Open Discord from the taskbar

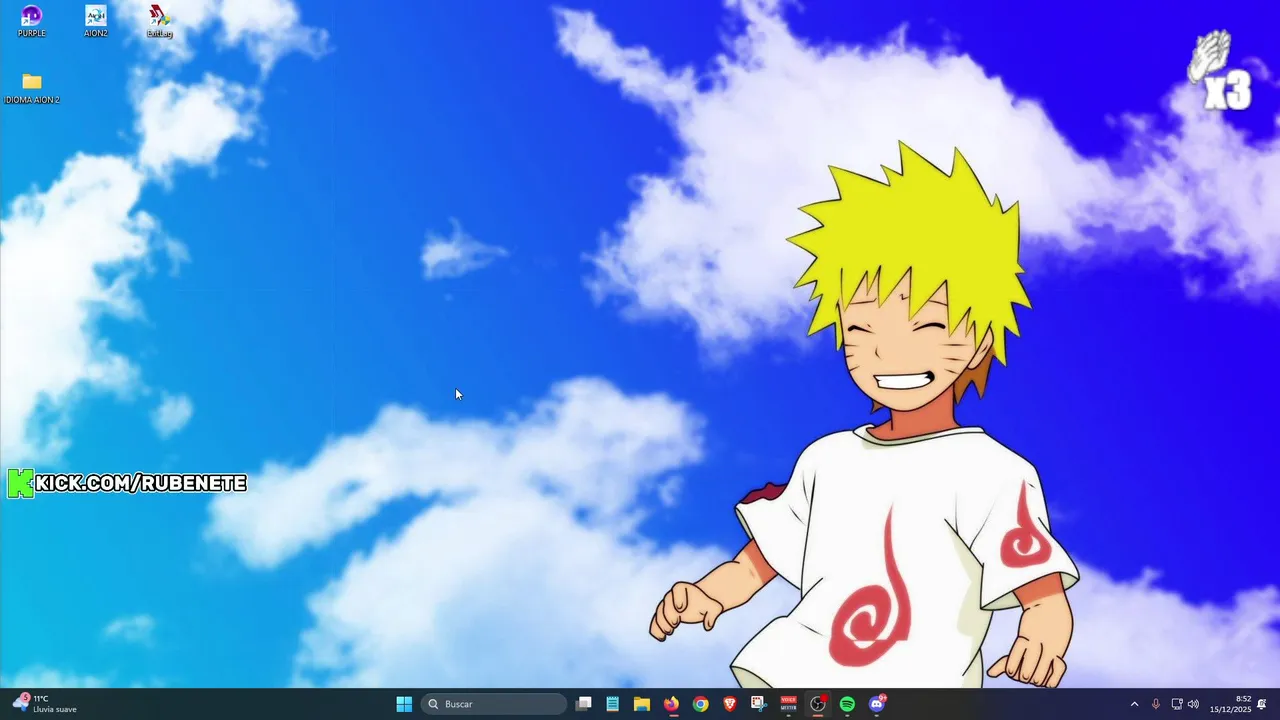point(877,704)
